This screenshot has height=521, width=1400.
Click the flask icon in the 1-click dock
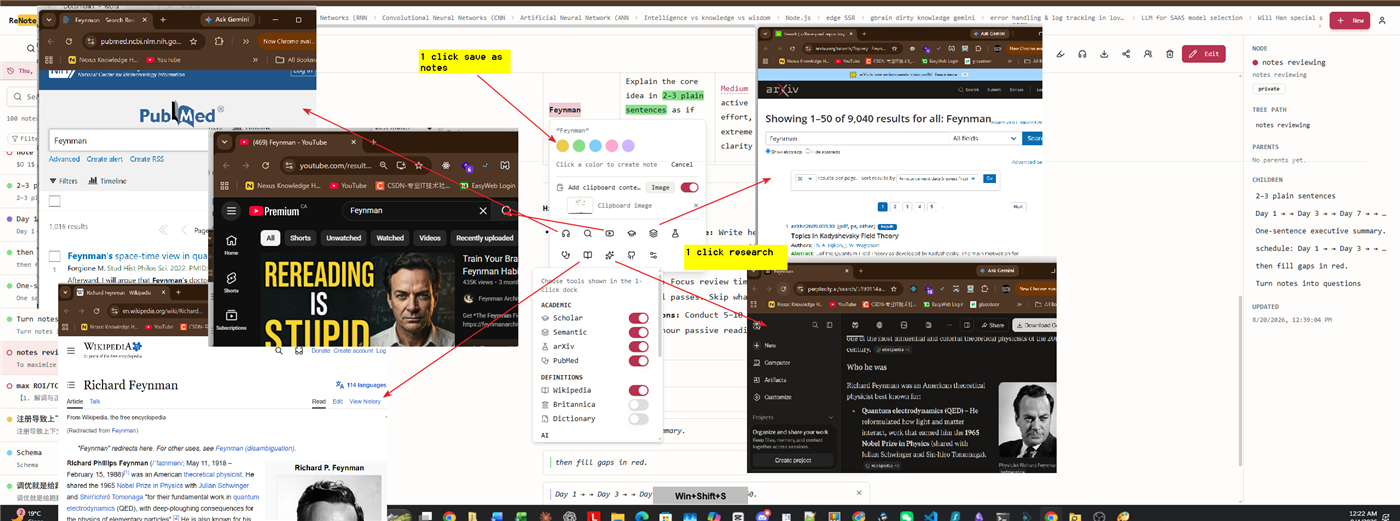(x=675, y=233)
